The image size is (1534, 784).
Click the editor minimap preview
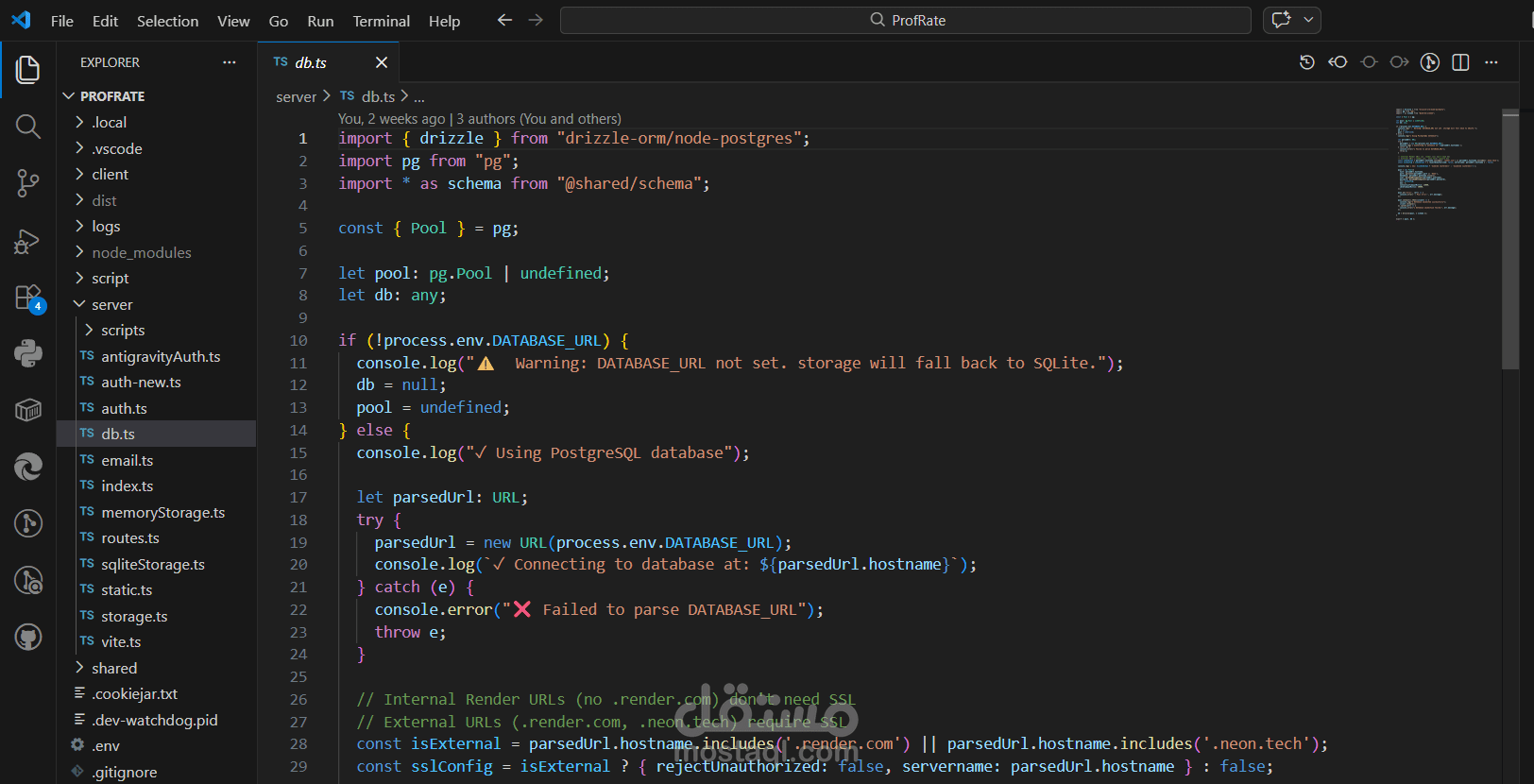tap(1447, 163)
